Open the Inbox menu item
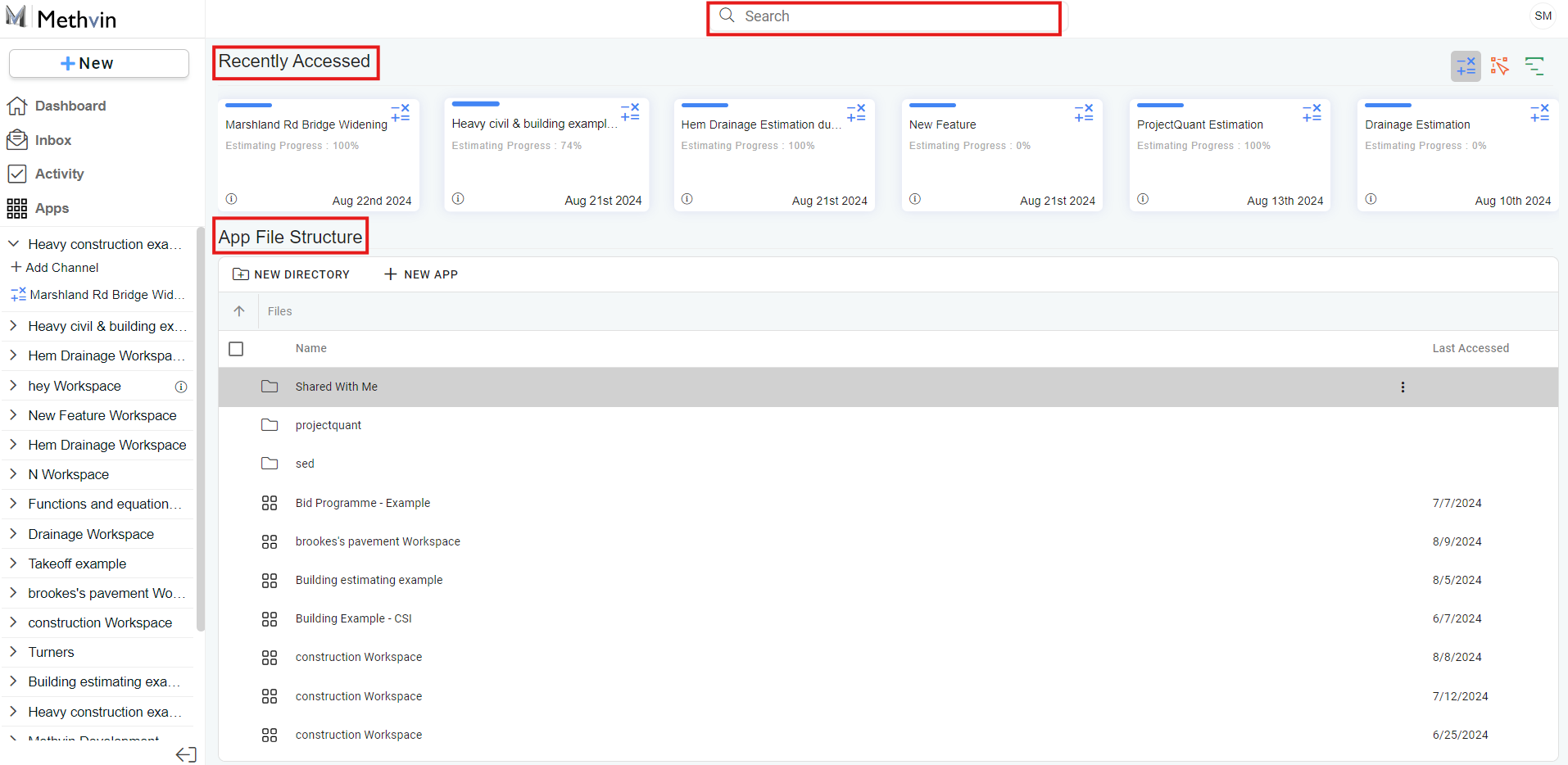Screen dimensions: 1568x765 click(x=52, y=140)
